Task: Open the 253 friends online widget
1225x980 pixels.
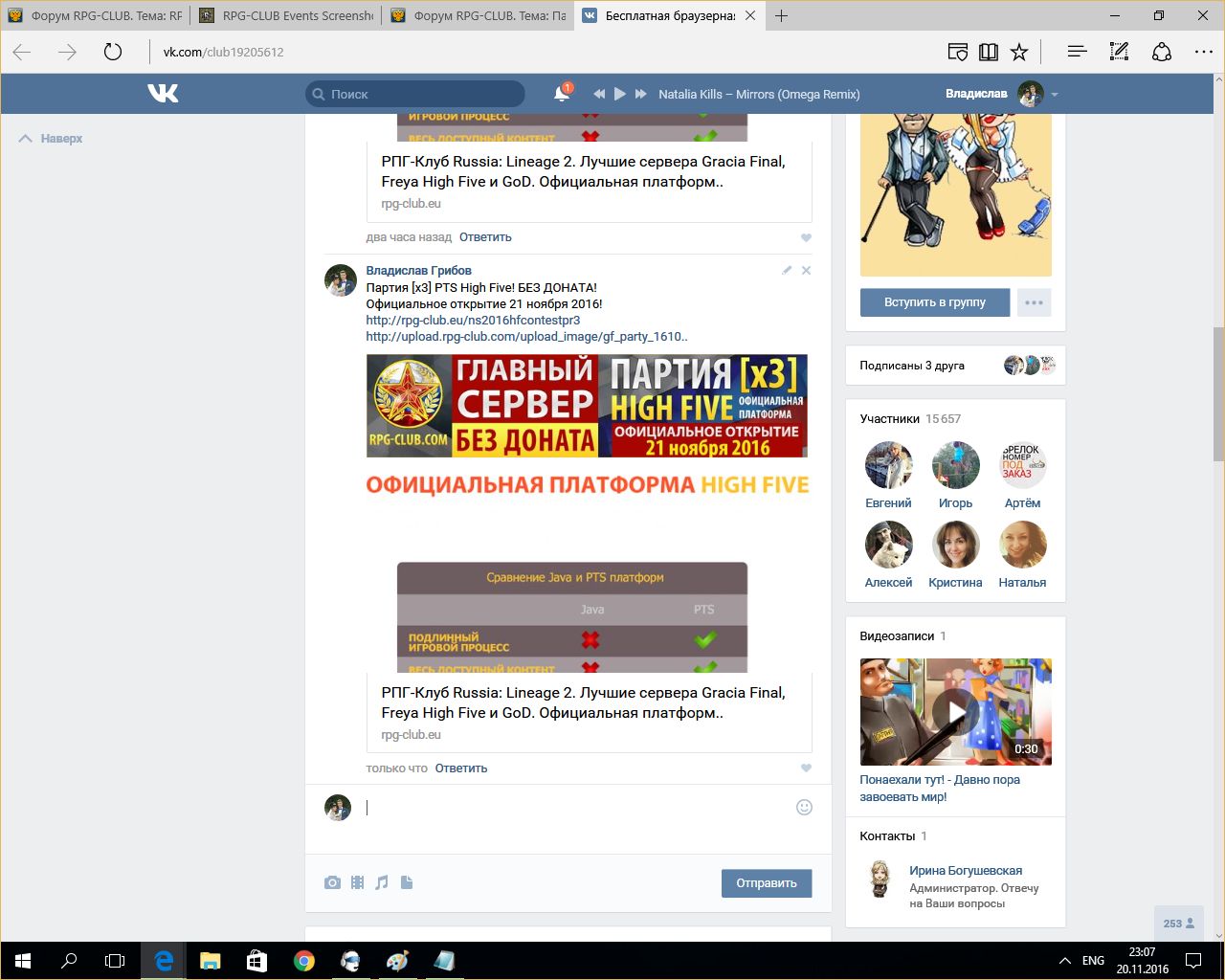Action: coord(1178,923)
